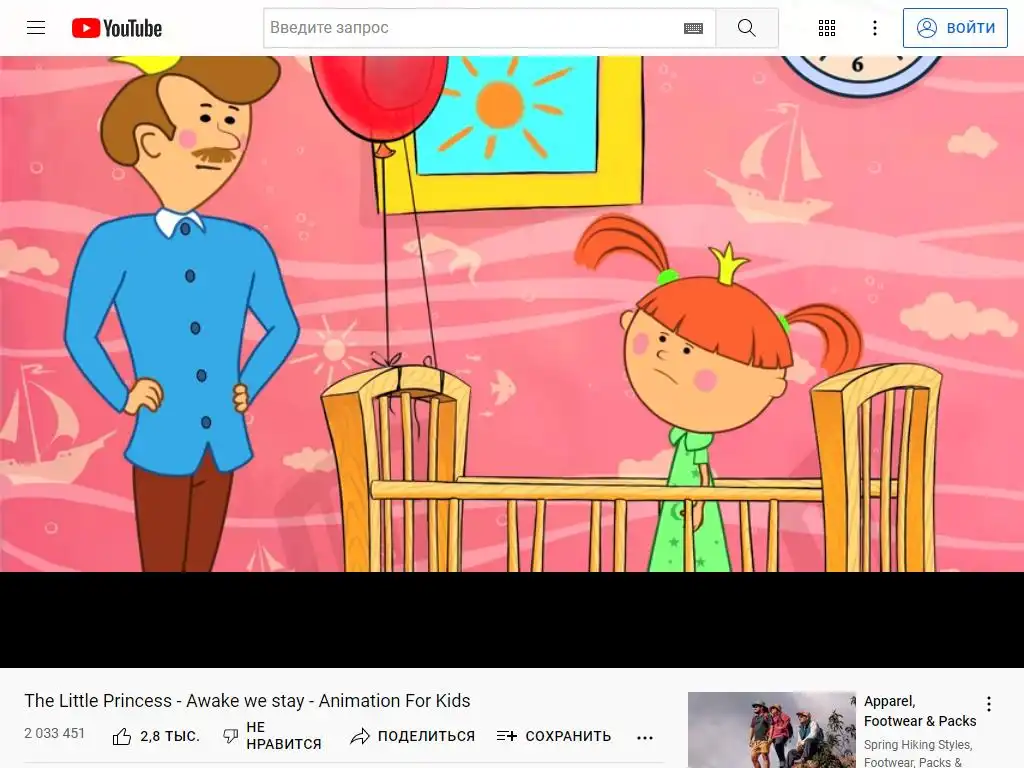
Task: Open the YouTube apps grid
Action: (x=827, y=28)
